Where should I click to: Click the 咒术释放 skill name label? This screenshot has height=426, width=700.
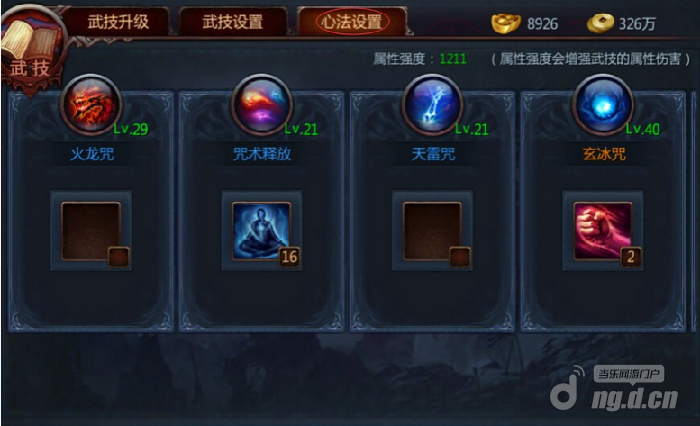tap(262, 155)
